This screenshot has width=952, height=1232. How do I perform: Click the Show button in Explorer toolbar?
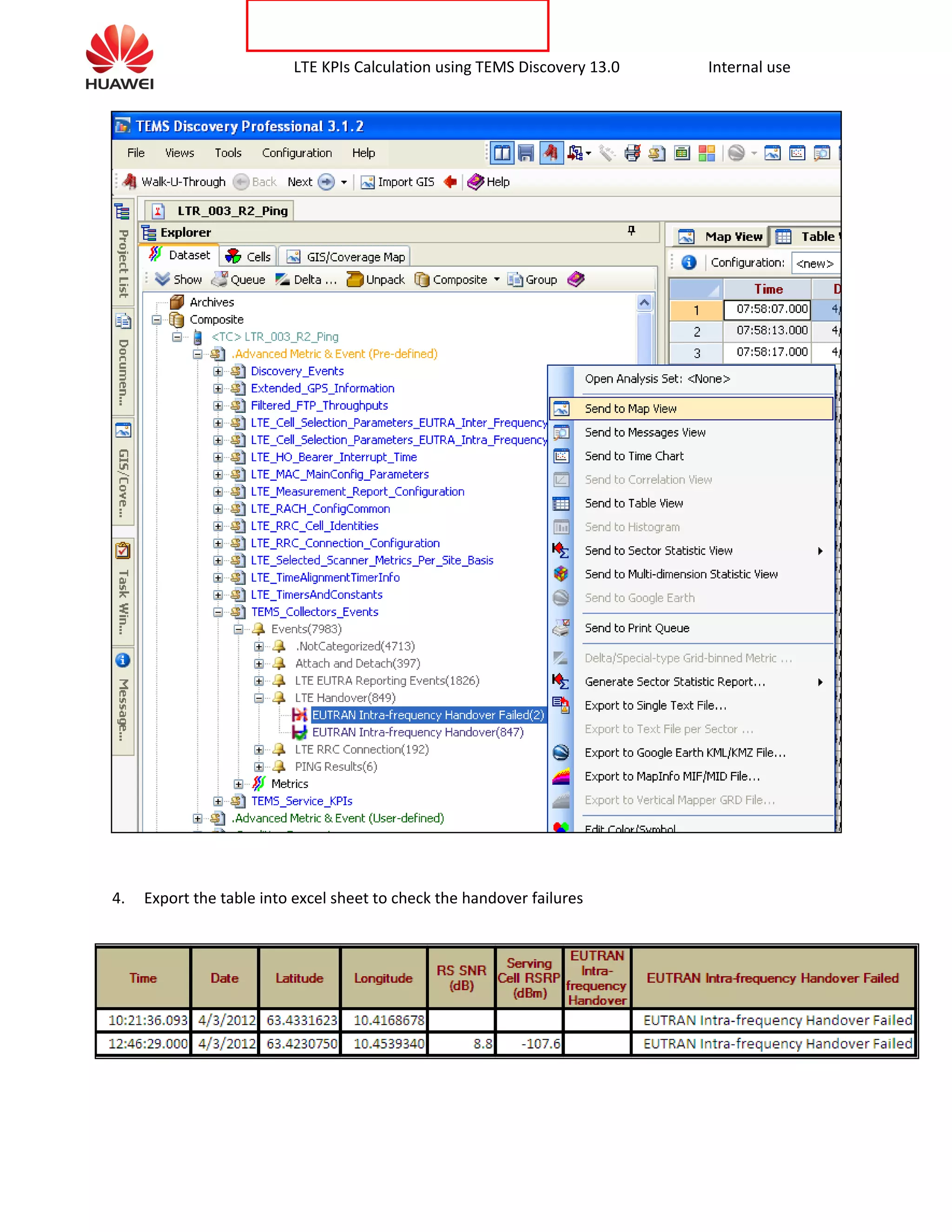[x=178, y=279]
